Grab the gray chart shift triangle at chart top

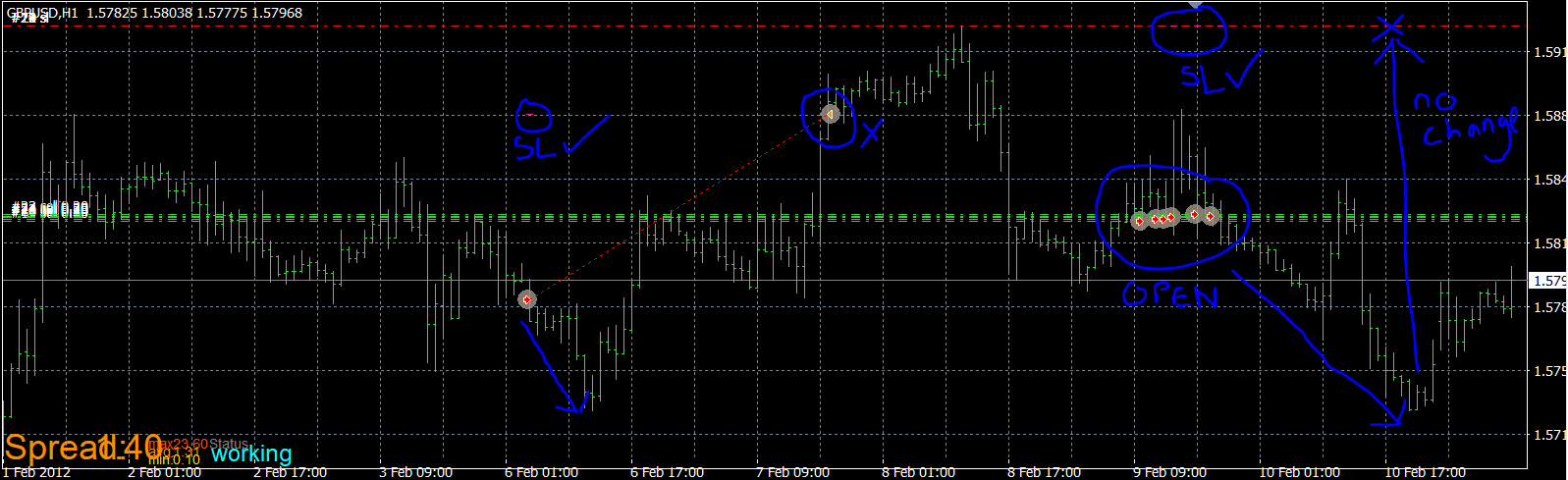[x=1195, y=5]
